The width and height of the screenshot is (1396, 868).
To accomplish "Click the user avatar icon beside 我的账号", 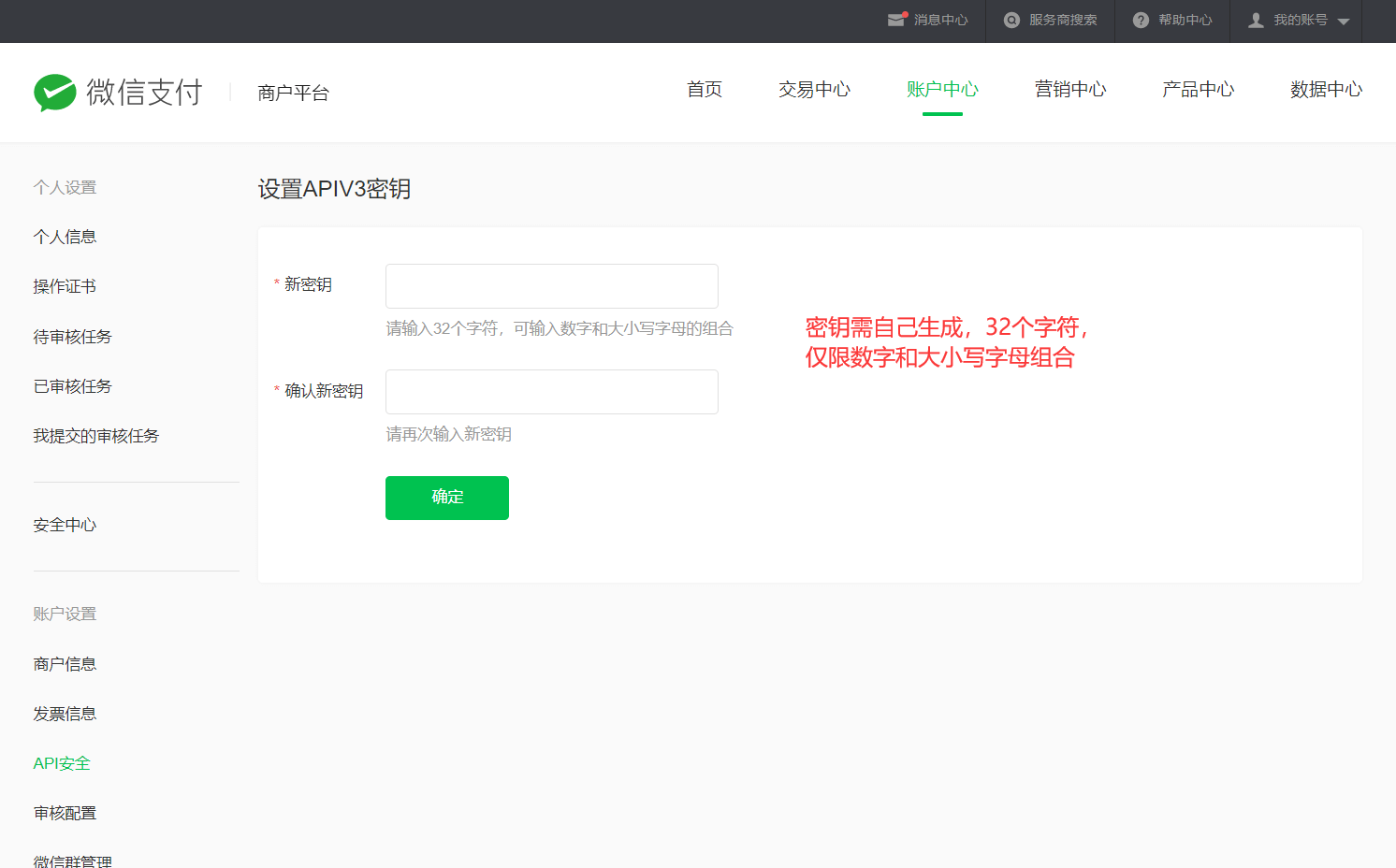I will tap(1256, 20).
